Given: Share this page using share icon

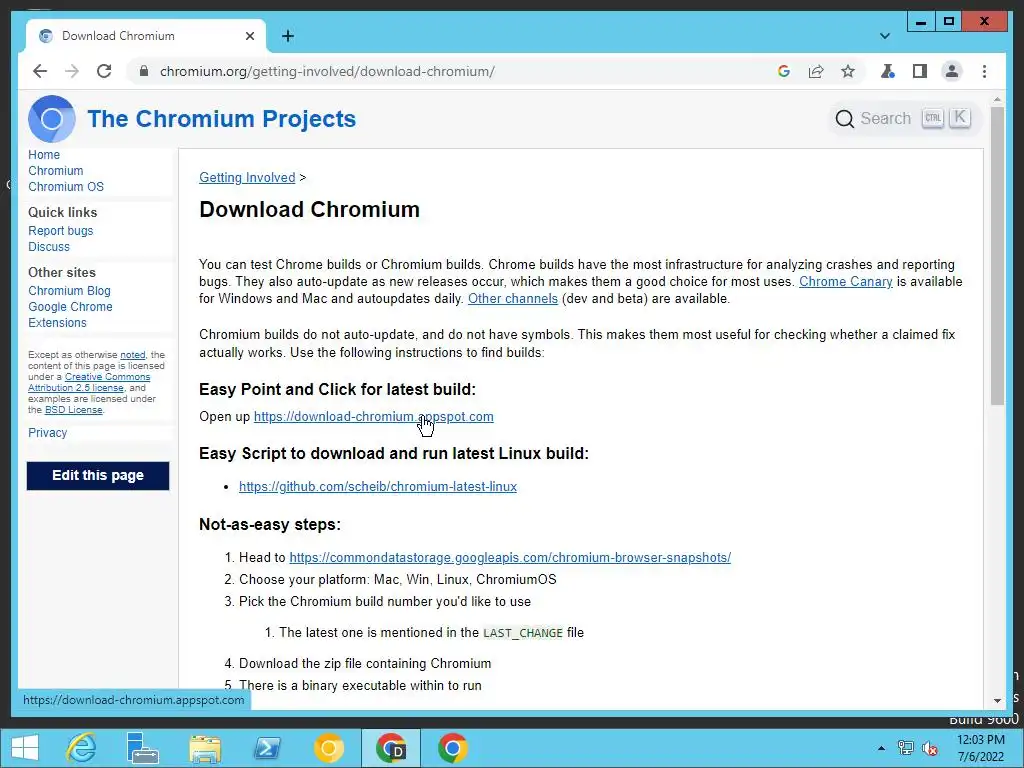Looking at the screenshot, I should [816, 71].
